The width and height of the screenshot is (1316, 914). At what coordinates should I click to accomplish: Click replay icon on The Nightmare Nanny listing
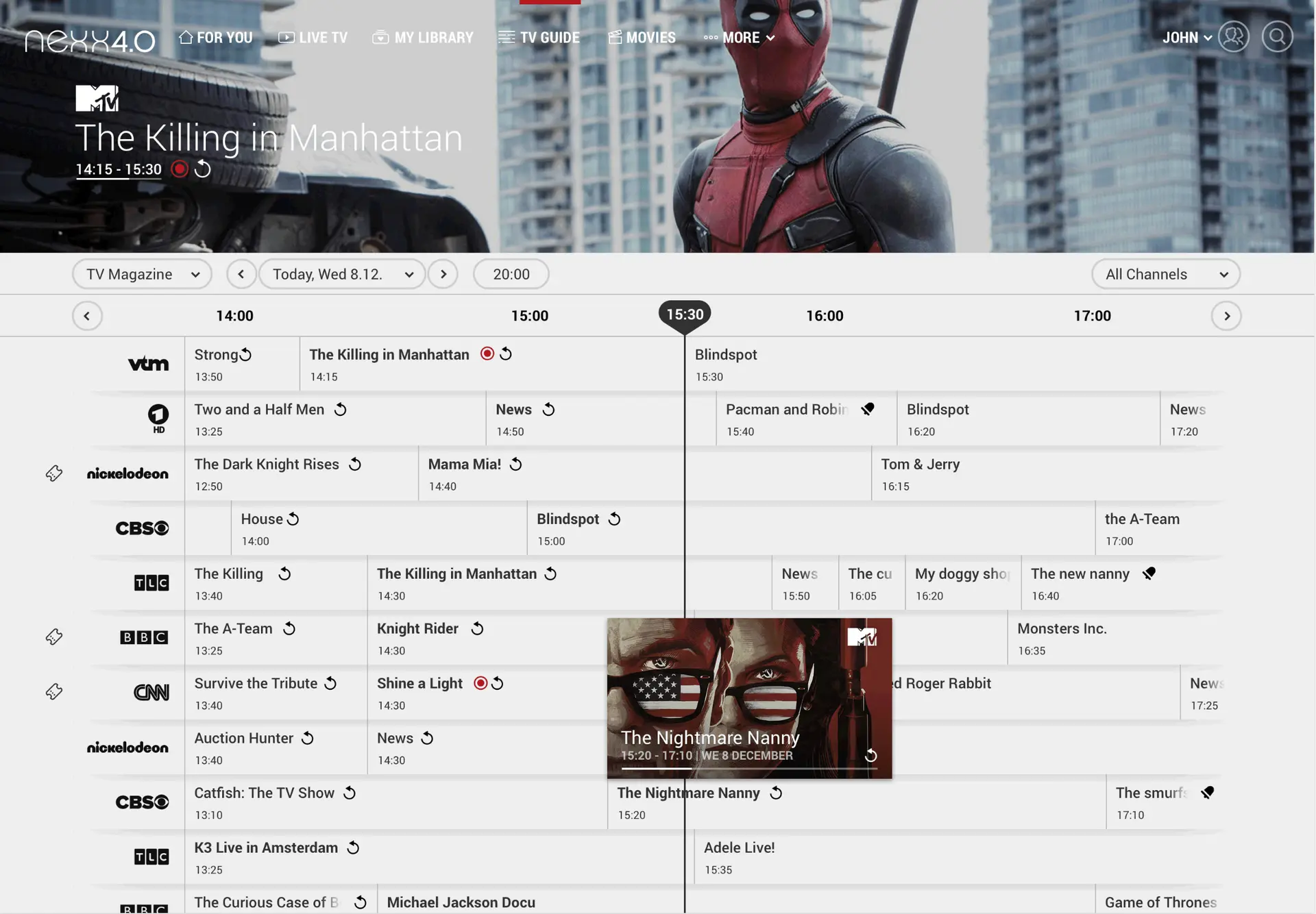pyautogui.click(x=776, y=793)
